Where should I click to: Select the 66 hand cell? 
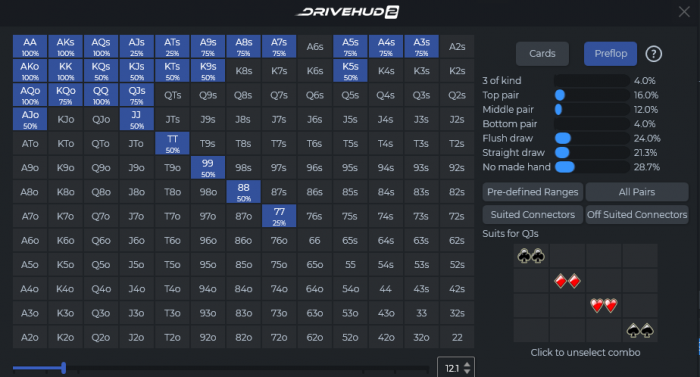tap(315, 240)
